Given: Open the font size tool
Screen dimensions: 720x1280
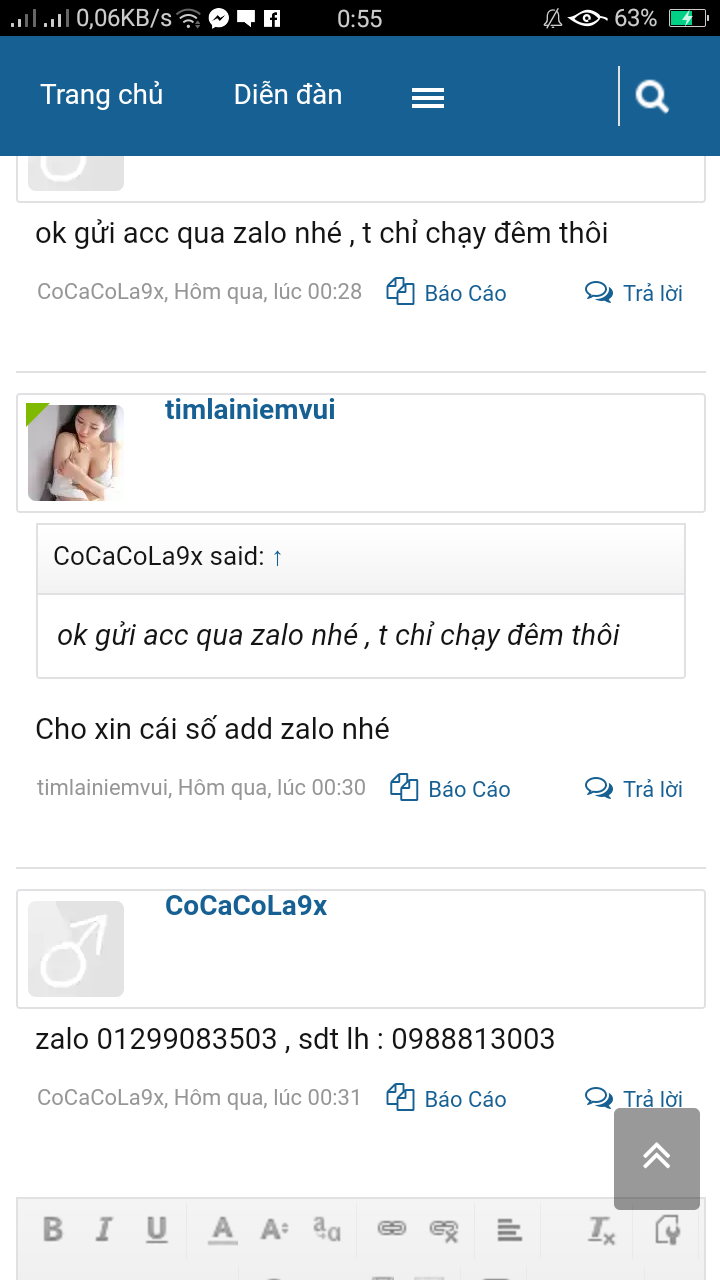Looking at the screenshot, I should click(x=272, y=1230).
